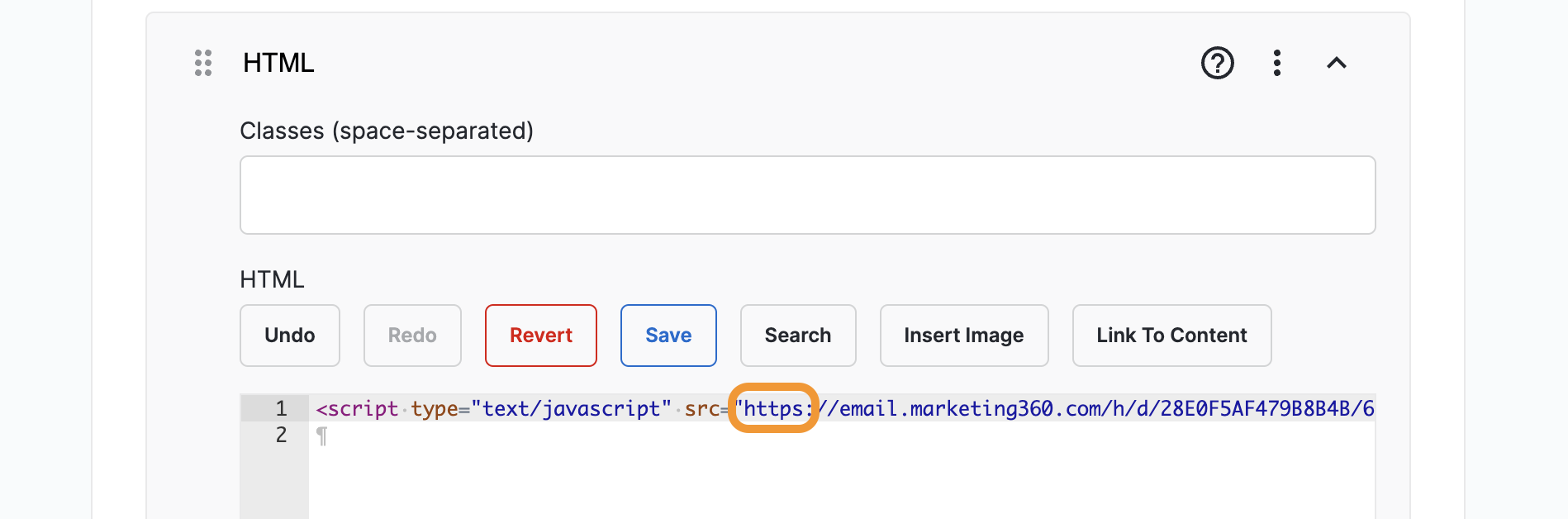Click line number 1 in the gutter
Viewport: 1568px width, 519px height.
click(x=281, y=408)
